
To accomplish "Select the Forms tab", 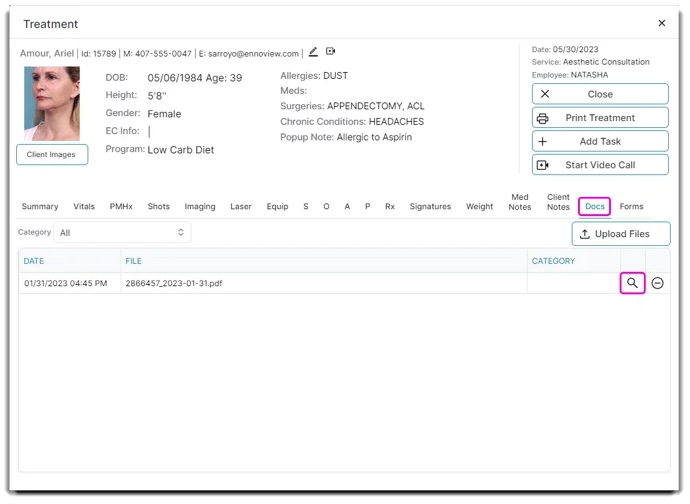I will tap(631, 207).
